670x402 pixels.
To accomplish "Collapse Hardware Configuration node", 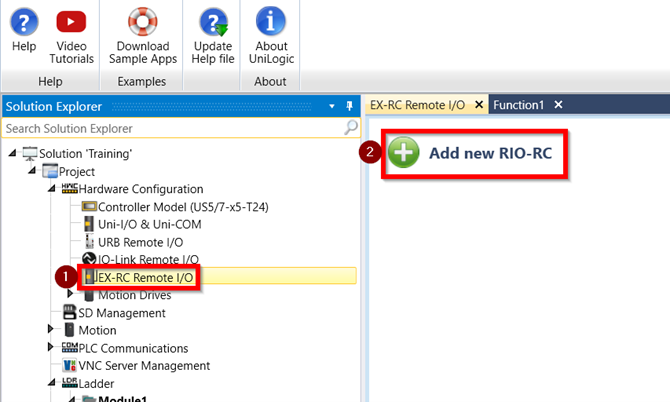I will coord(52,188).
